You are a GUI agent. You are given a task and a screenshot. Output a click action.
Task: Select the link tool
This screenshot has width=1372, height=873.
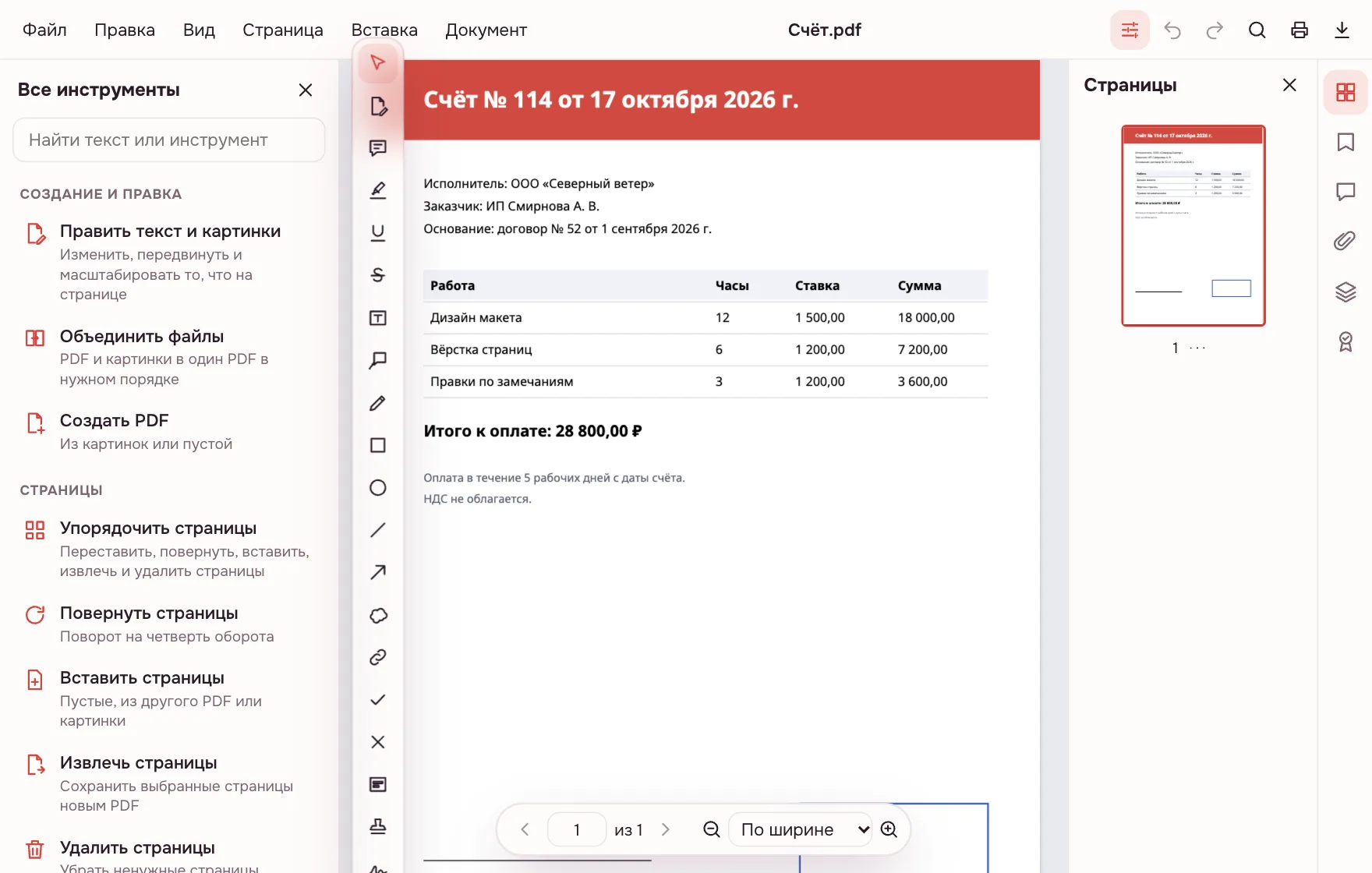378,657
